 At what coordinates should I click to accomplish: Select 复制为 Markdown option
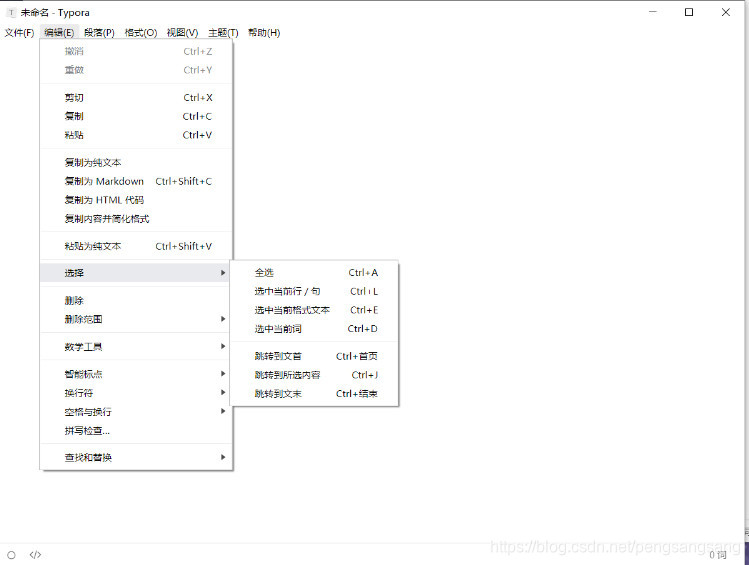pyautogui.click(x=137, y=181)
